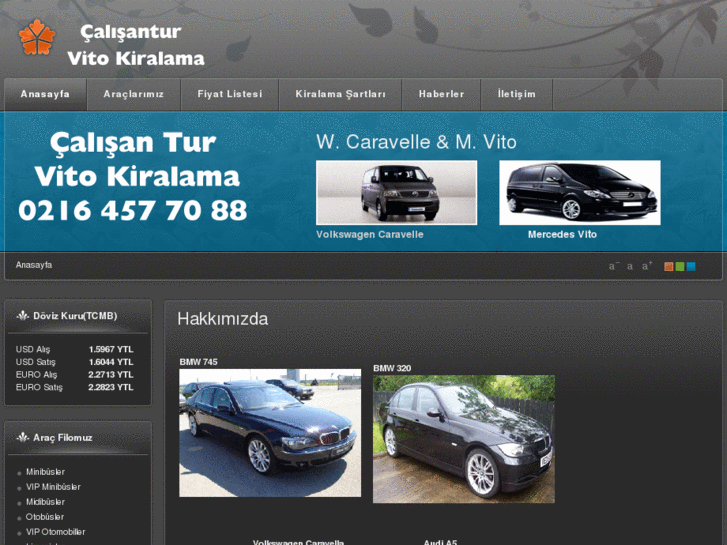Open the Araçlarımız menu tab
The width and height of the screenshot is (727, 545).
[134, 94]
